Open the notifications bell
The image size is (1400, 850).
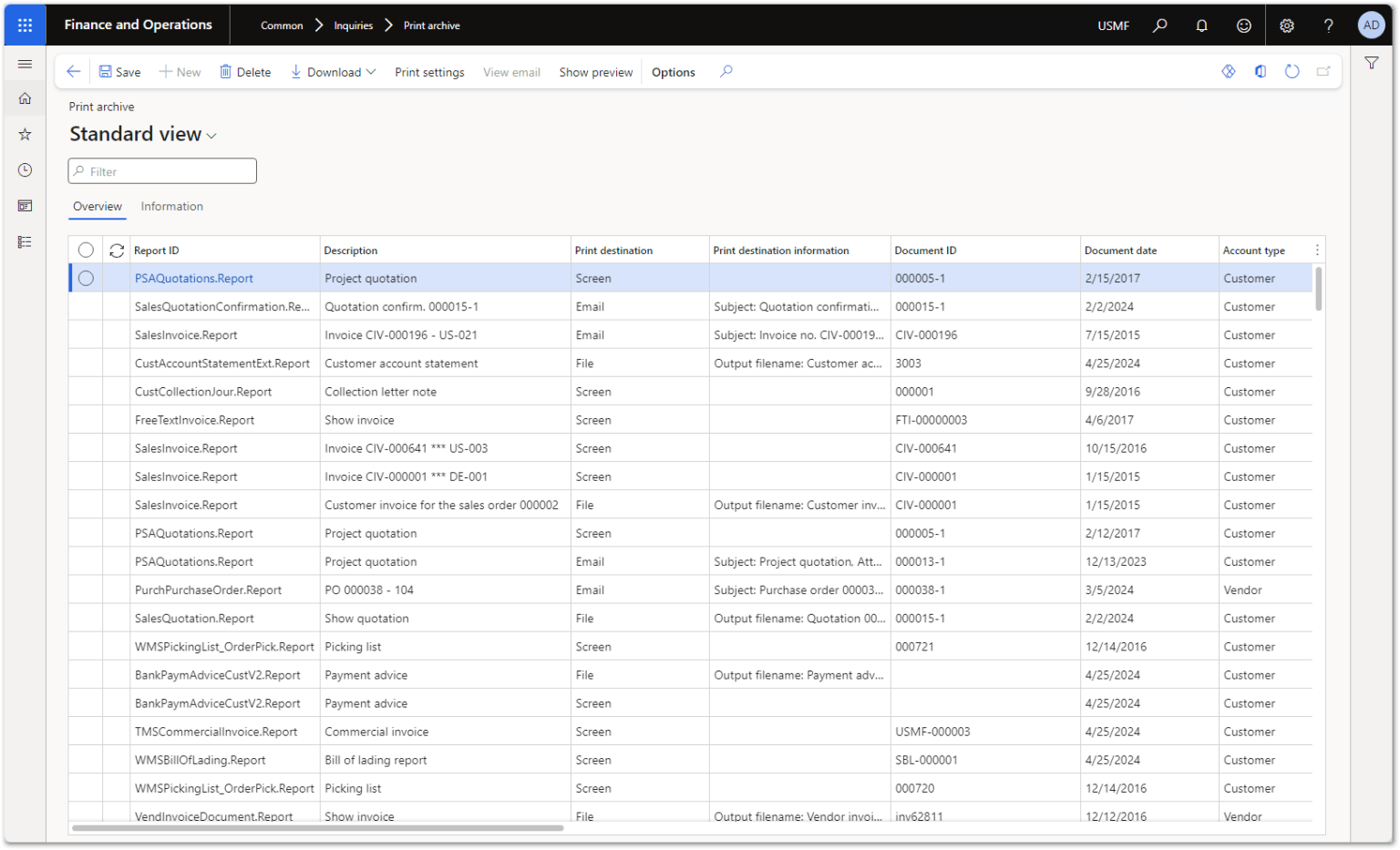pos(1201,26)
